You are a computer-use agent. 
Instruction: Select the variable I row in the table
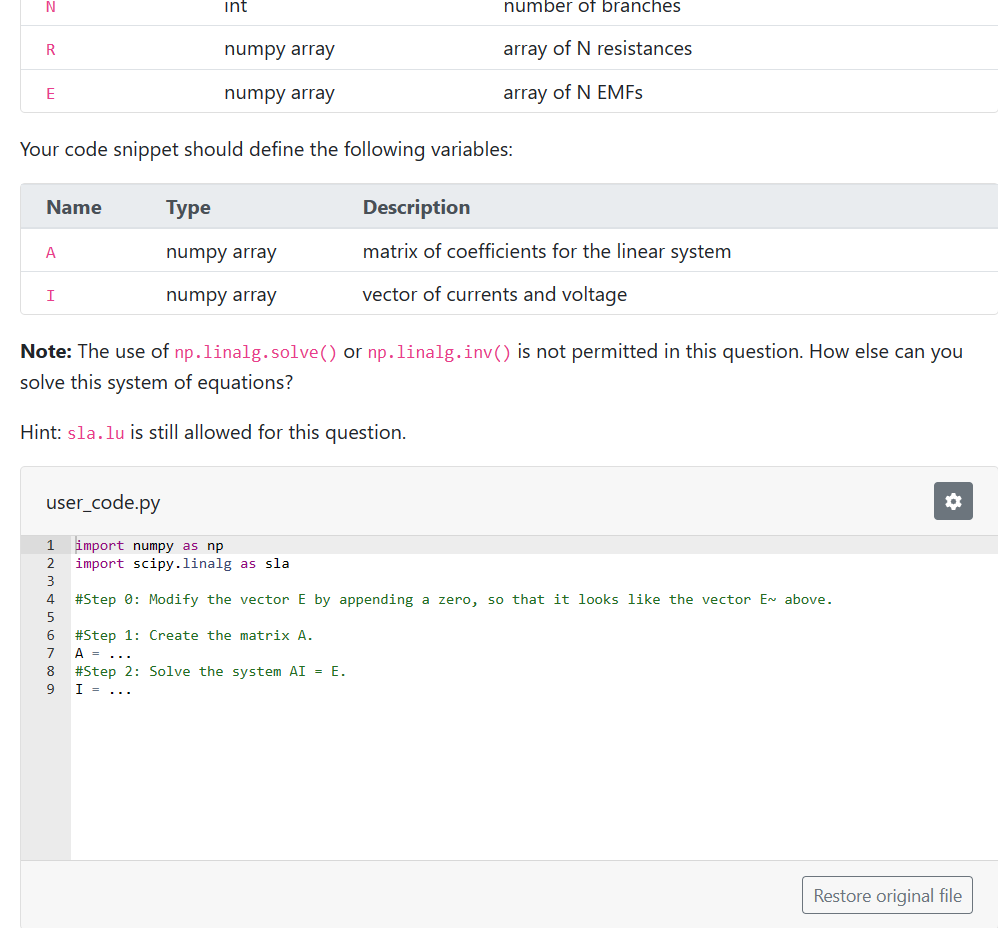pyautogui.click(x=400, y=295)
